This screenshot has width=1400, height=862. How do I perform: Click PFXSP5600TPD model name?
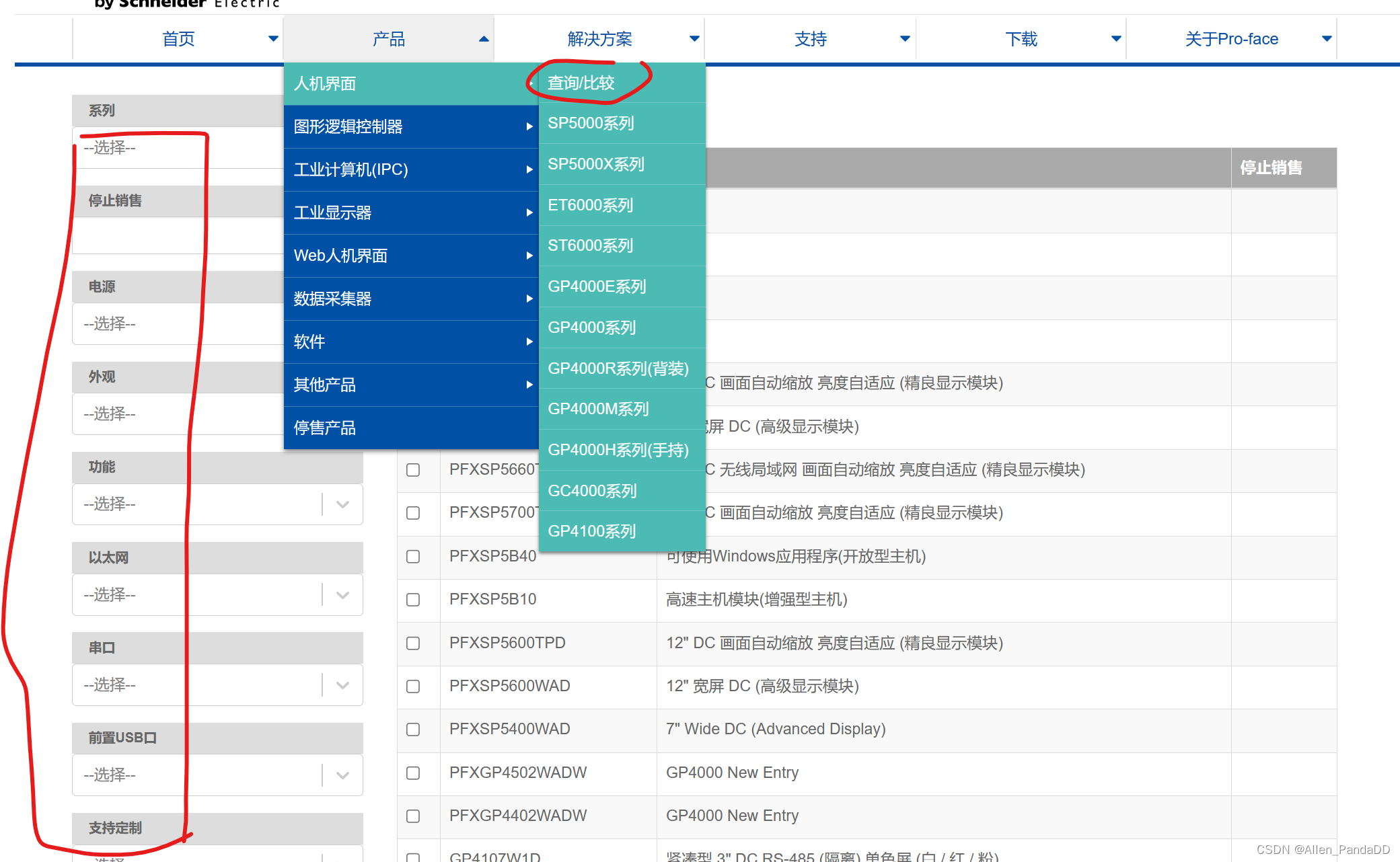(507, 643)
